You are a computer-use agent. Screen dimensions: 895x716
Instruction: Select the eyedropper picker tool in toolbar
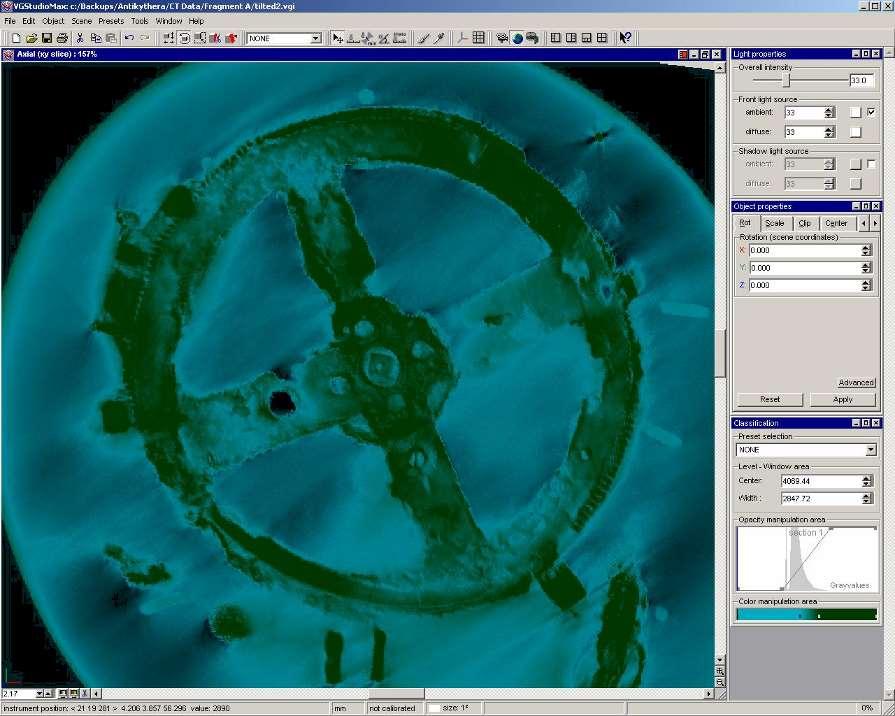tap(439, 38)
